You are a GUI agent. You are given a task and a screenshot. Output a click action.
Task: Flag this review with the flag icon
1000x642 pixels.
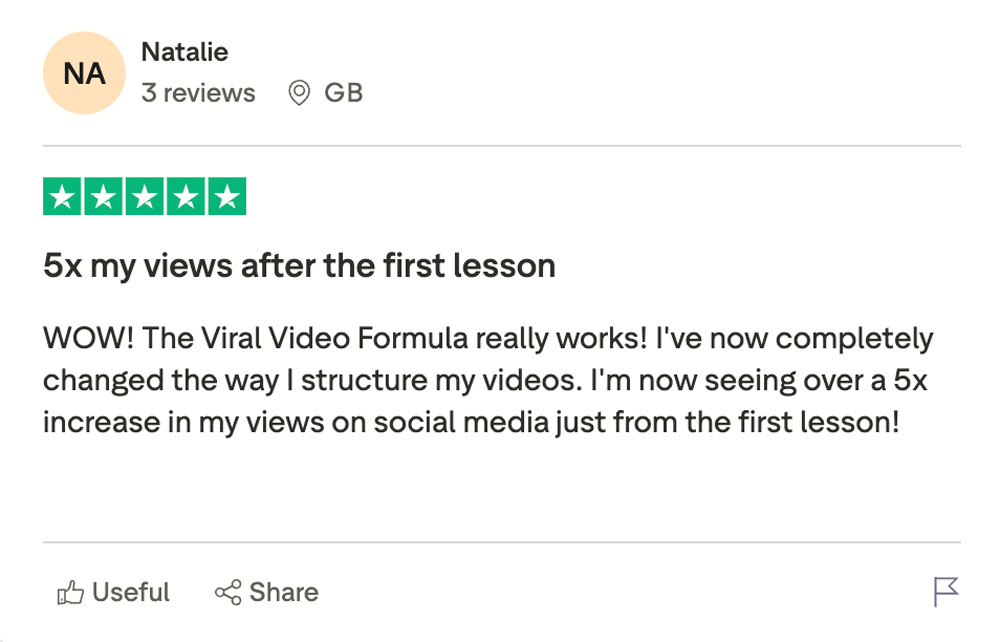point(945,592)
